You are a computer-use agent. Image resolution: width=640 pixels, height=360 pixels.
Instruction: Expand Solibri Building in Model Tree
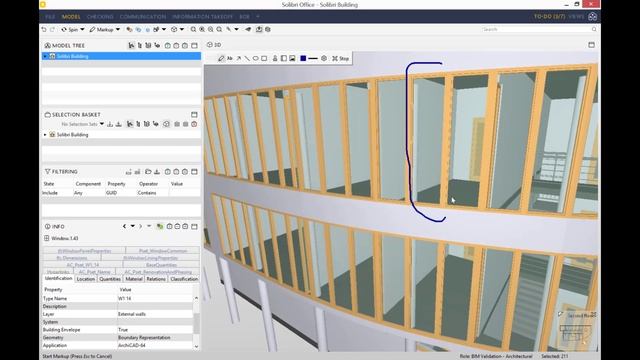coord(45,56)
